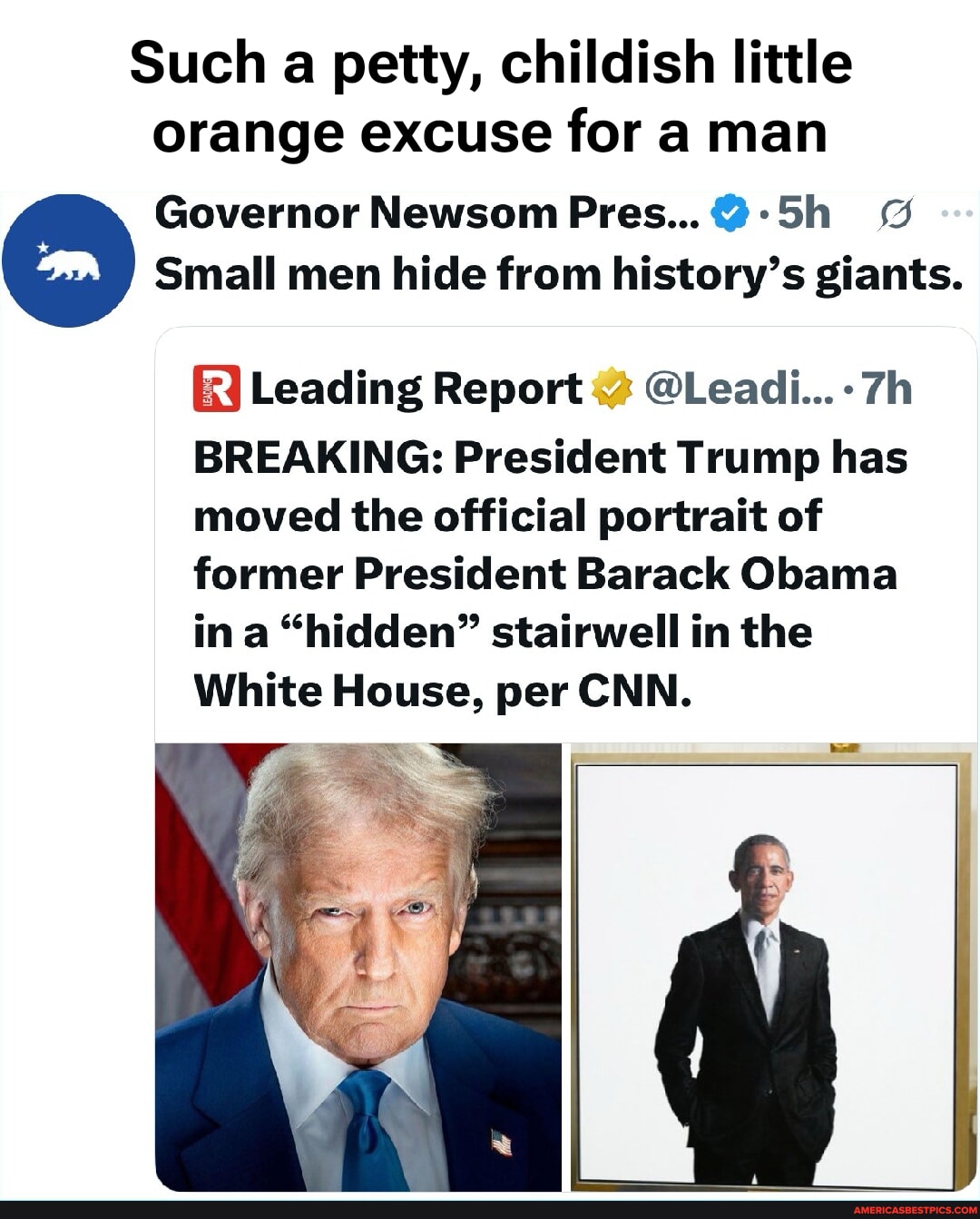Click the California bear profile avatar
Viewport: 980px width, 1219px height.
69,261
